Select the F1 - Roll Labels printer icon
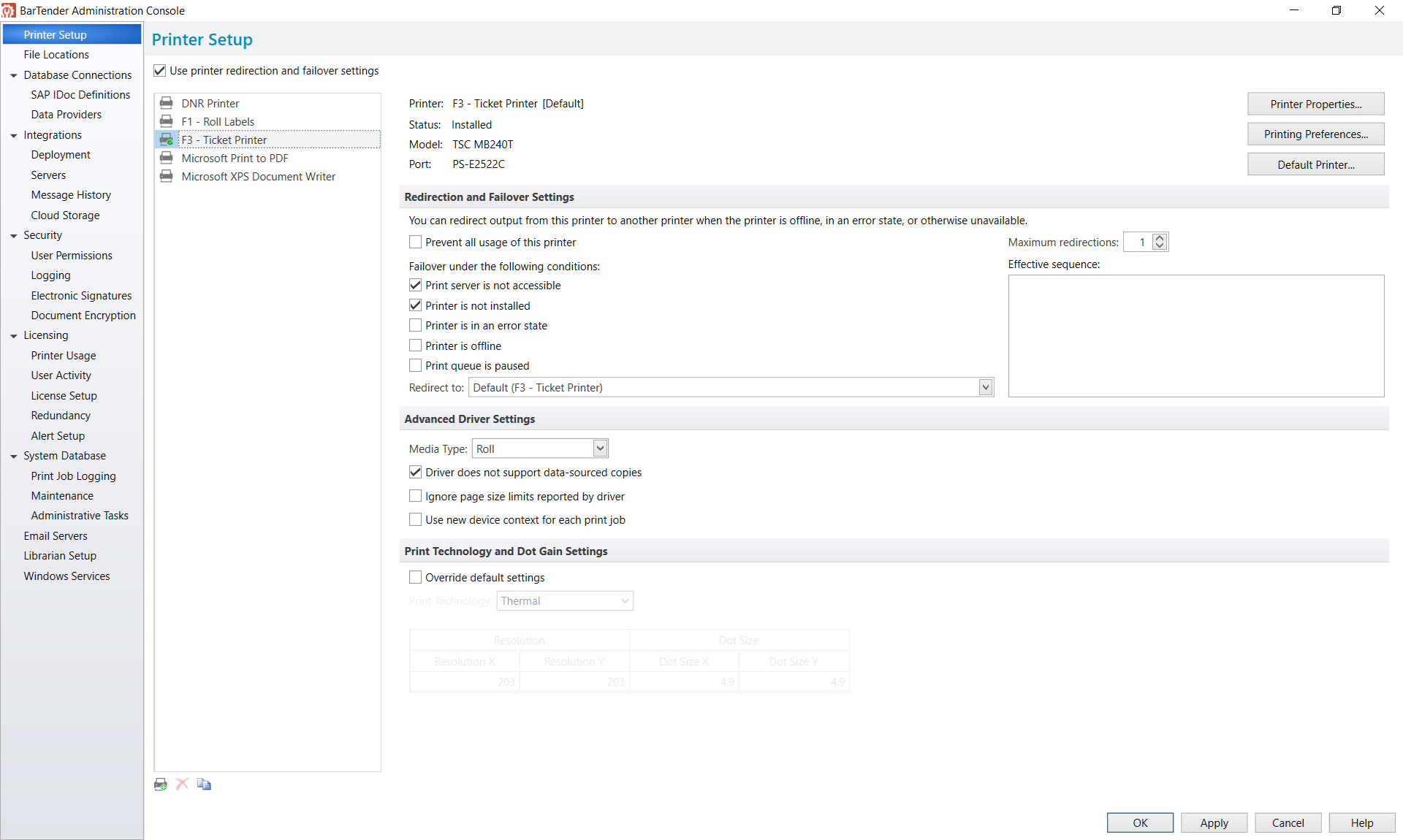Viewport: 1403px width, 840px height. 167,121
